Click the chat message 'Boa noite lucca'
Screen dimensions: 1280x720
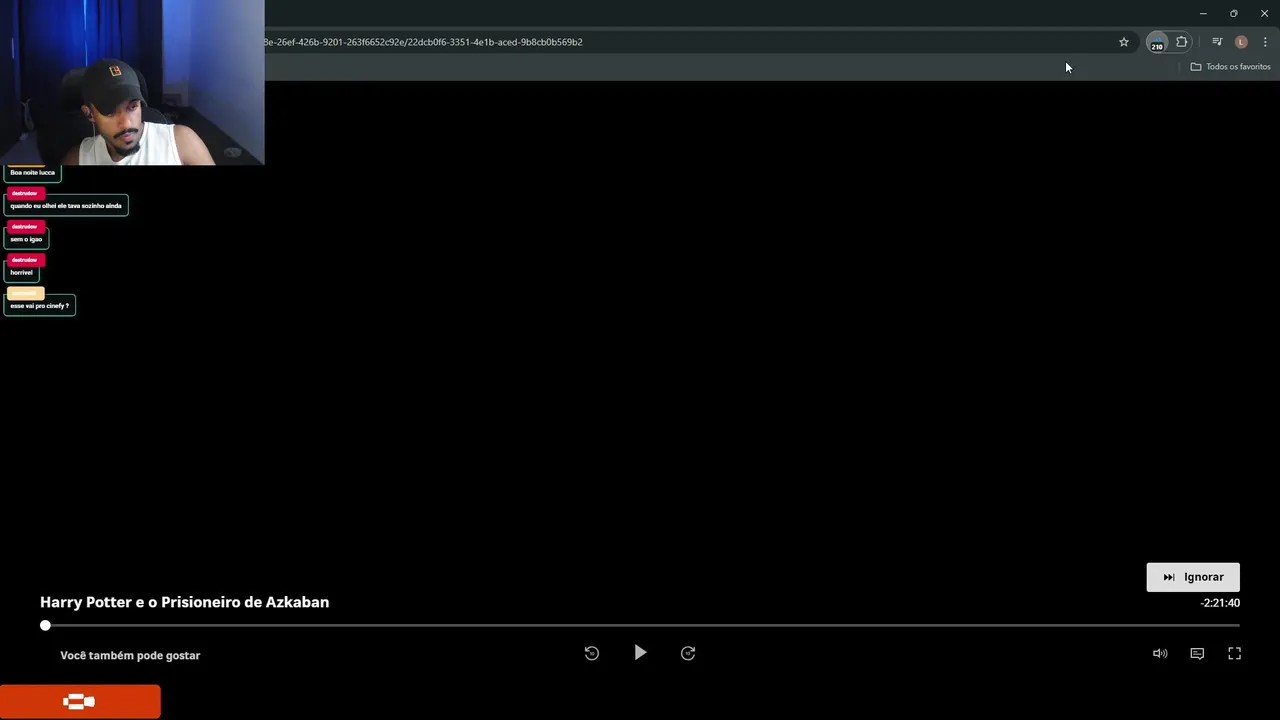click(x=33, y=172)
